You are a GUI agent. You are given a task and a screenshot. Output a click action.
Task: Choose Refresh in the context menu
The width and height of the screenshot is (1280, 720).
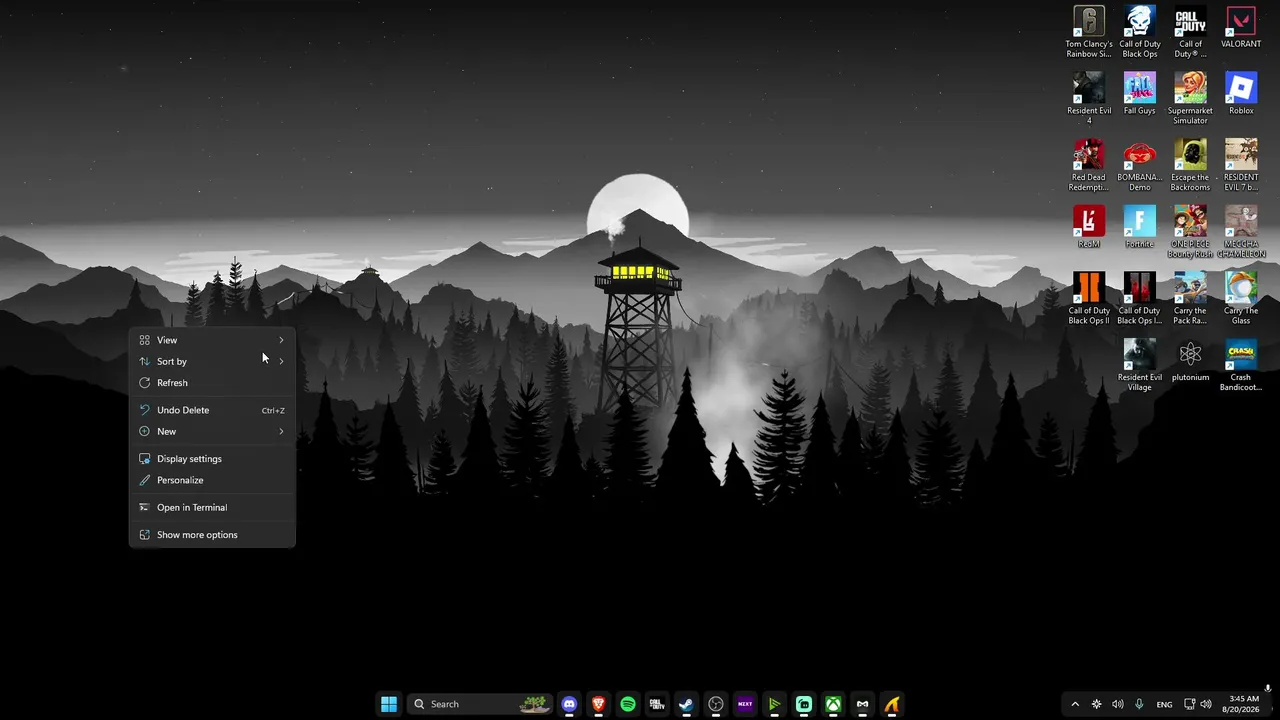click(x=212, y=383)
